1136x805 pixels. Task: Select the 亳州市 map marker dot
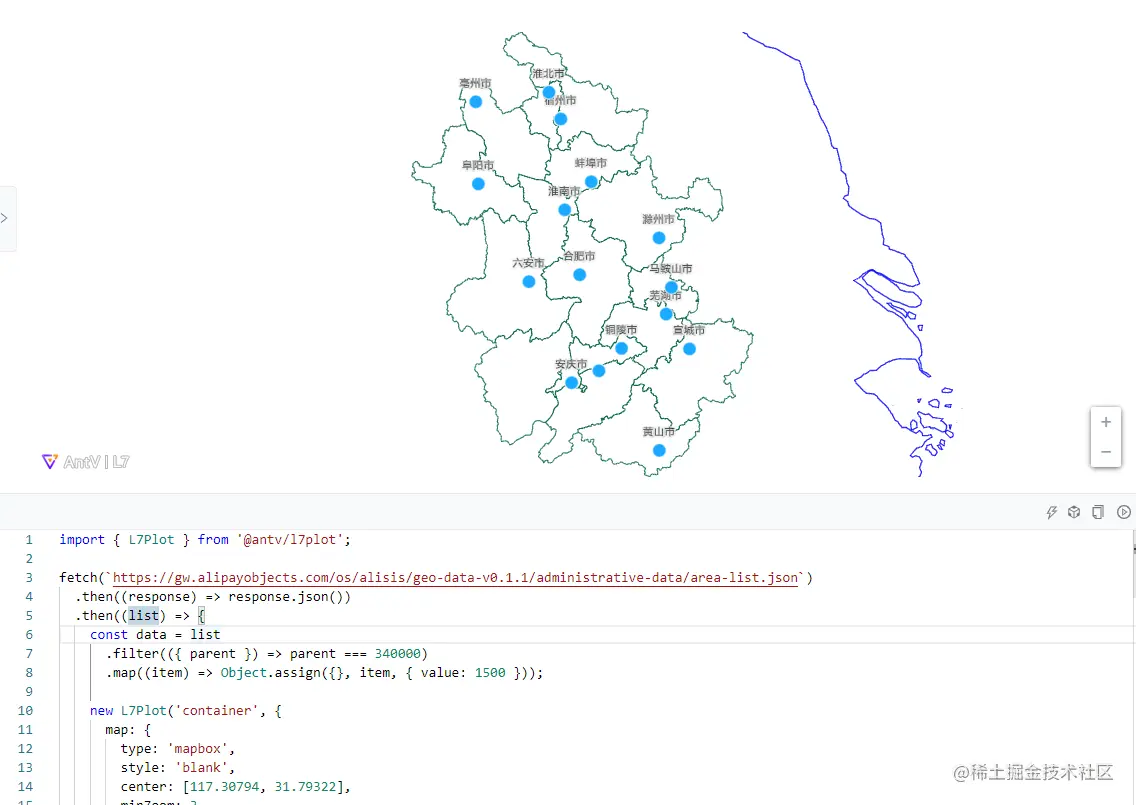tap(475, 101)
